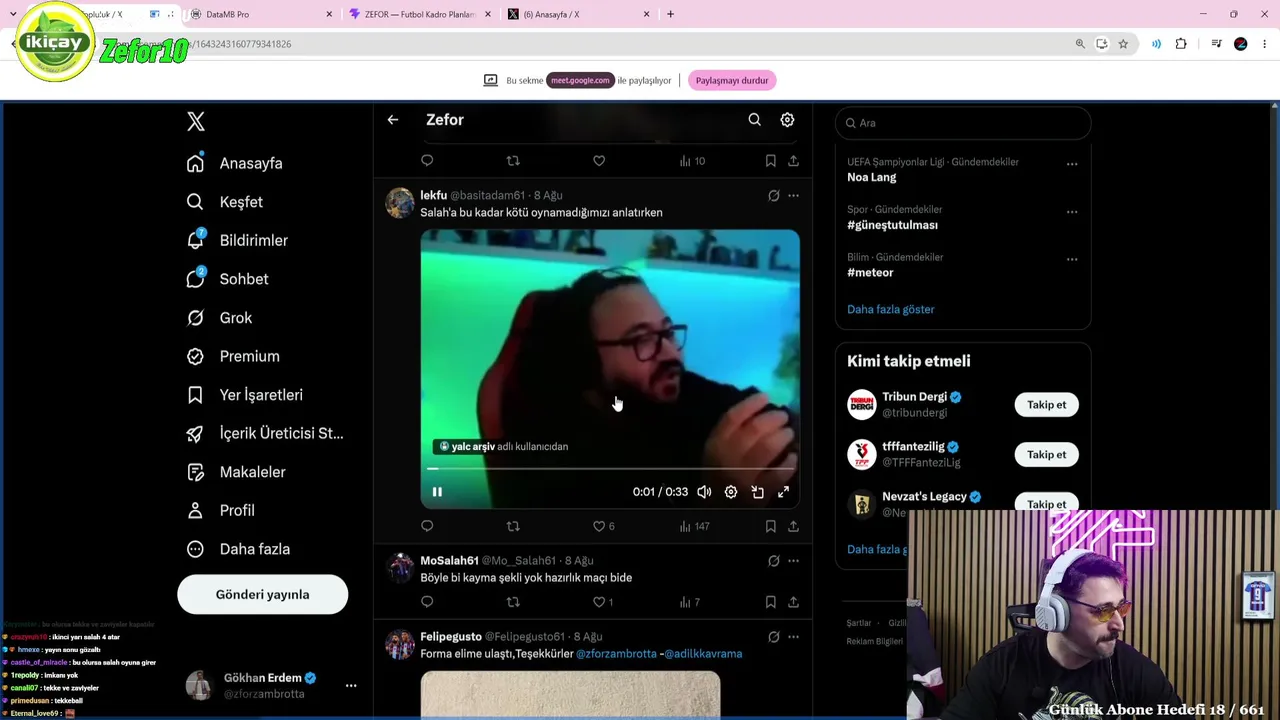Open video playback settings gear
Screen dimensions: 1280x720
tap(731, 492)
